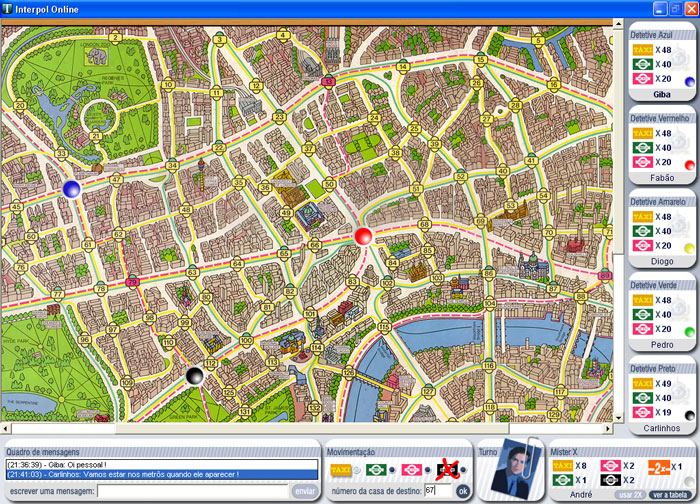Pick the pink underground ticket radio button
700x504 pixels.
(x=427, y=470)
